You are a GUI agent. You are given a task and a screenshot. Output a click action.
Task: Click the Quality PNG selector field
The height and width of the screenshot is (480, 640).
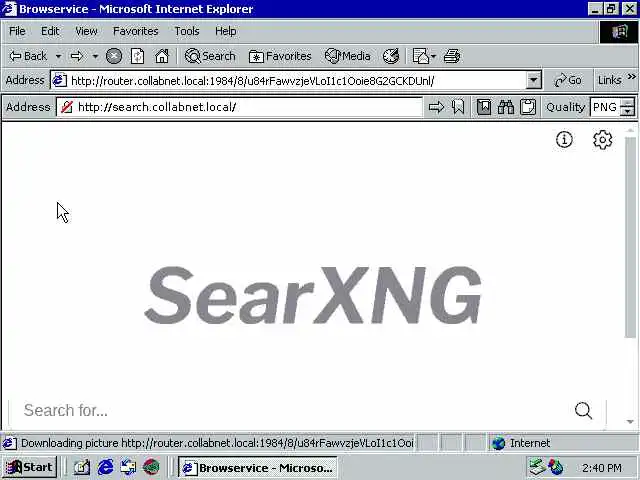point(605,107)
